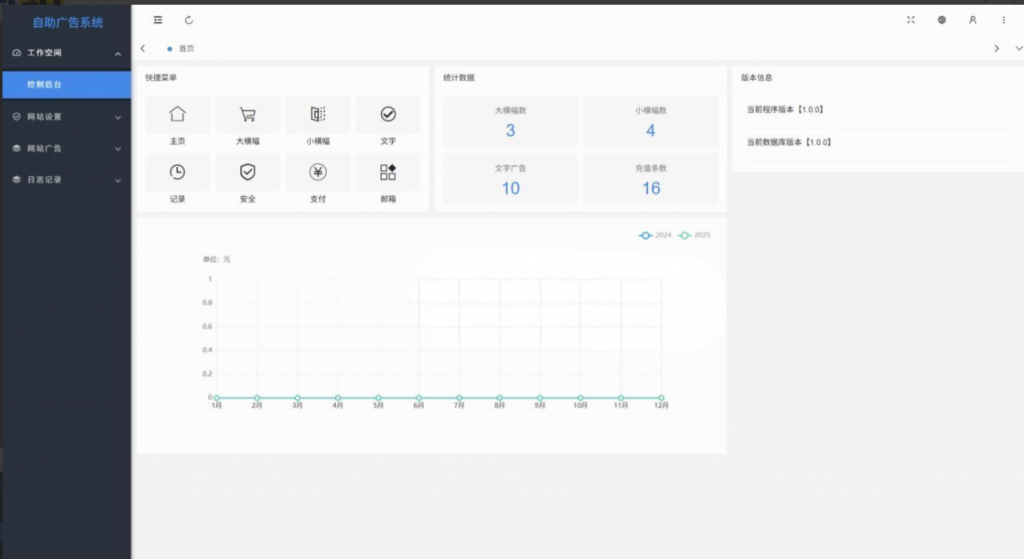
Task: Switch to the 首页 tab
Action: (x=186, y=48)
